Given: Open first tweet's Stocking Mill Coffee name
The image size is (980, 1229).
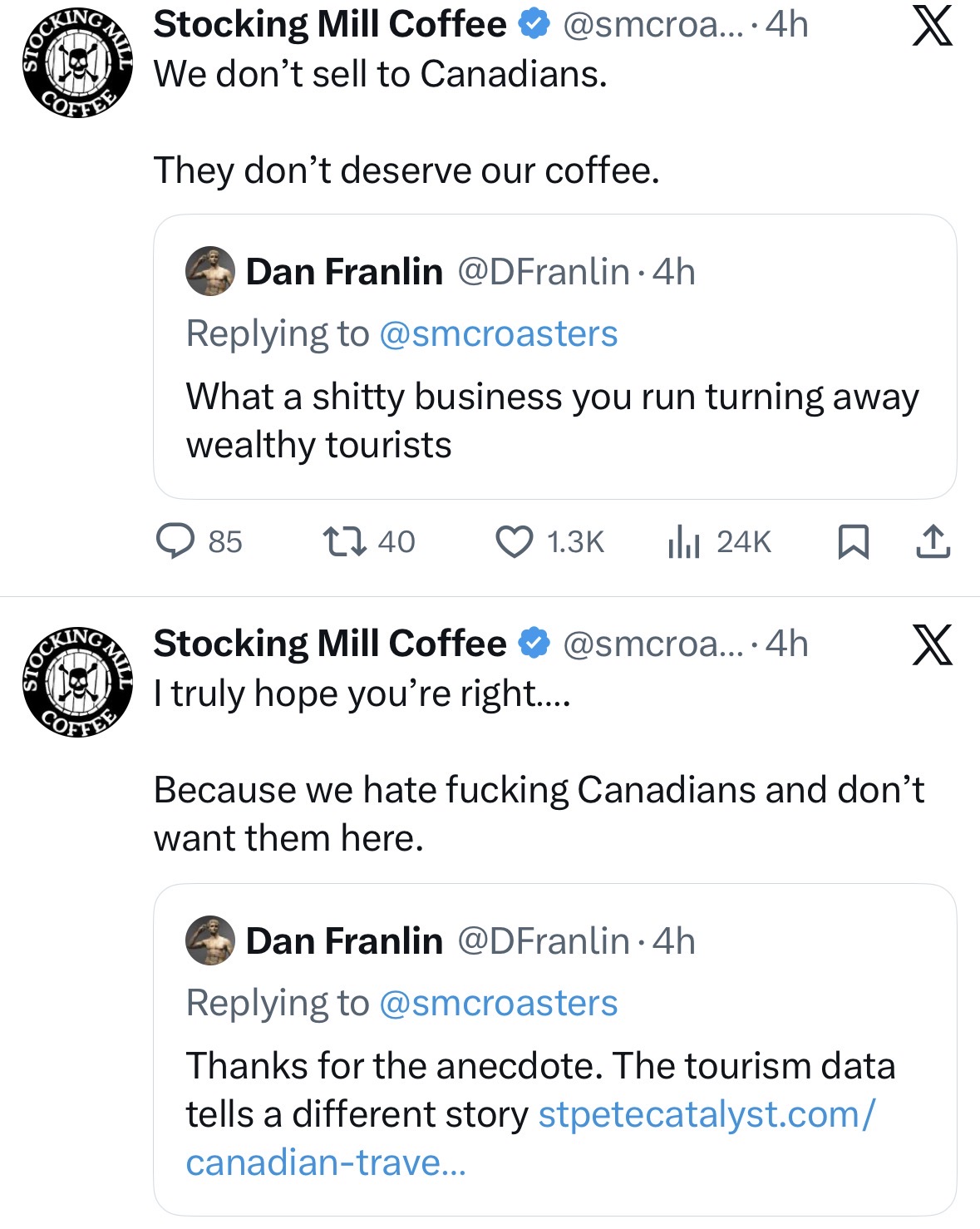Looking at the screenshot, I should point(330,25).
